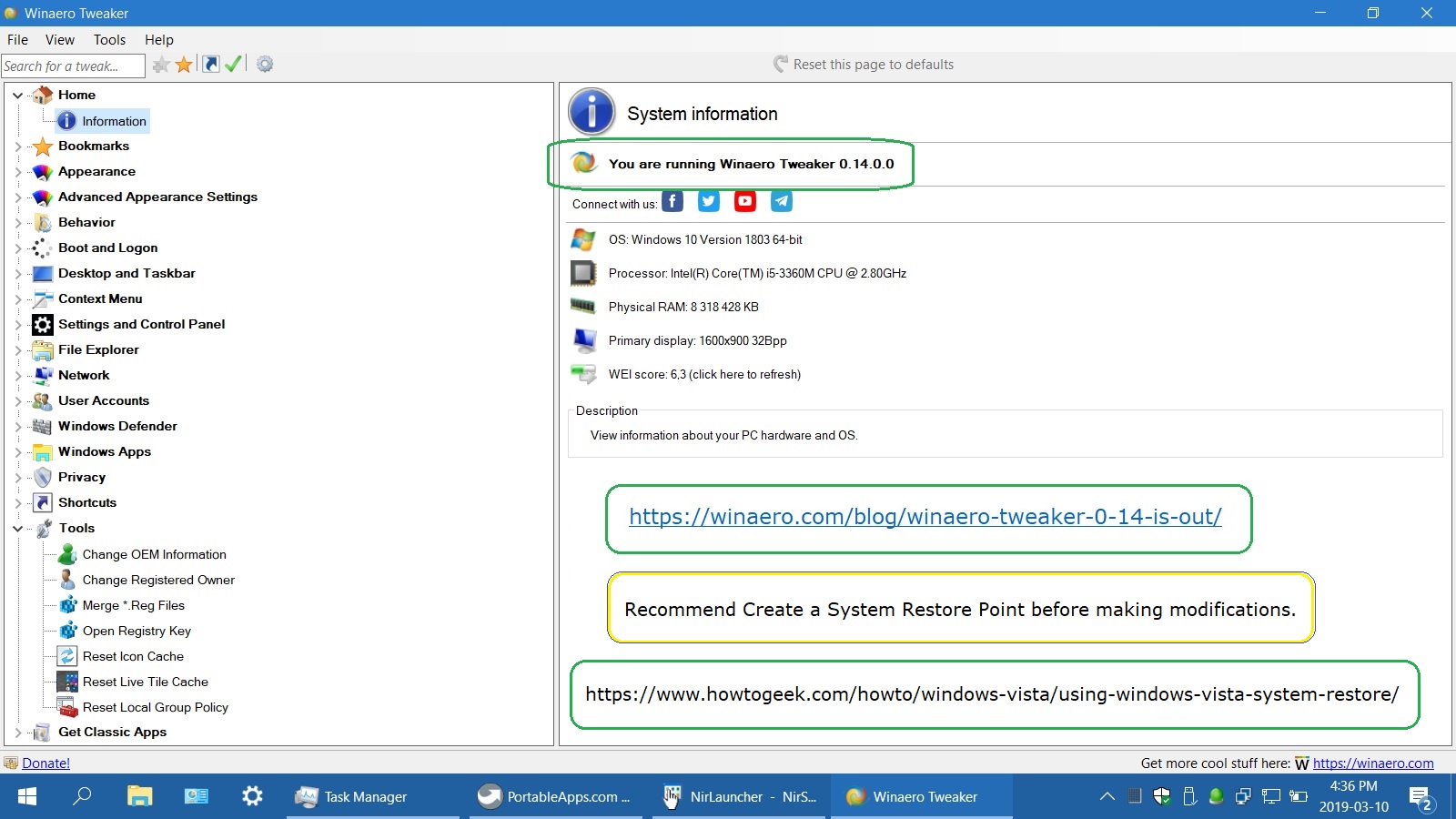Image resolution: width=1456 pixels, height=819 pixels.
Task: Expand the Desktop and Taskbar node
Action: pos(17,273)
